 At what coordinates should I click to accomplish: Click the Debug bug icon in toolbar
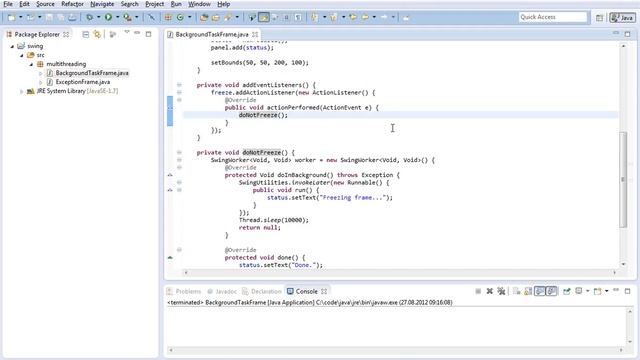pos(89,17)
